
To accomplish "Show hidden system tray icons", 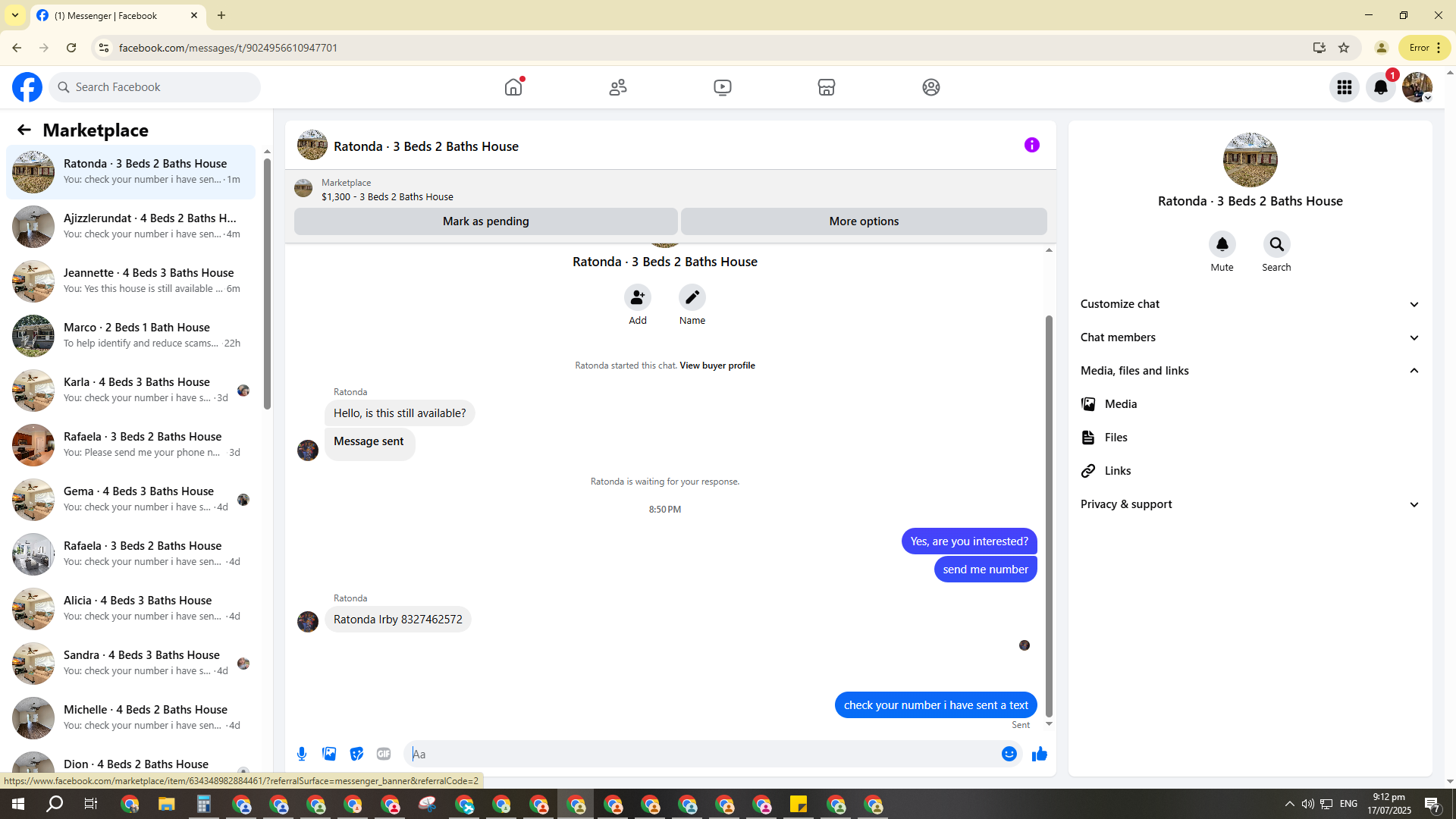I will point(1290,804).
